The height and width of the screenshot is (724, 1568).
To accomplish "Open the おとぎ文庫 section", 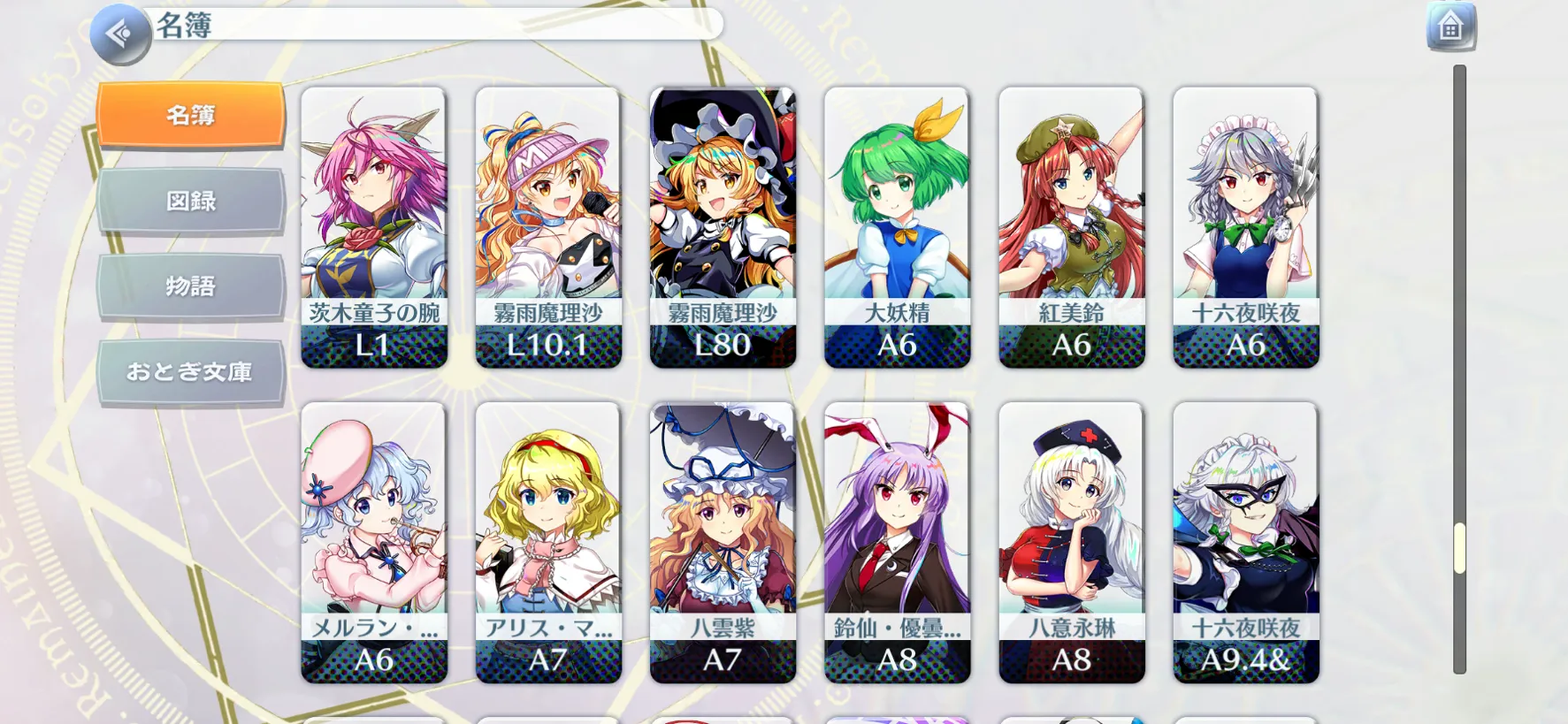I will click(x=191, y=372).
